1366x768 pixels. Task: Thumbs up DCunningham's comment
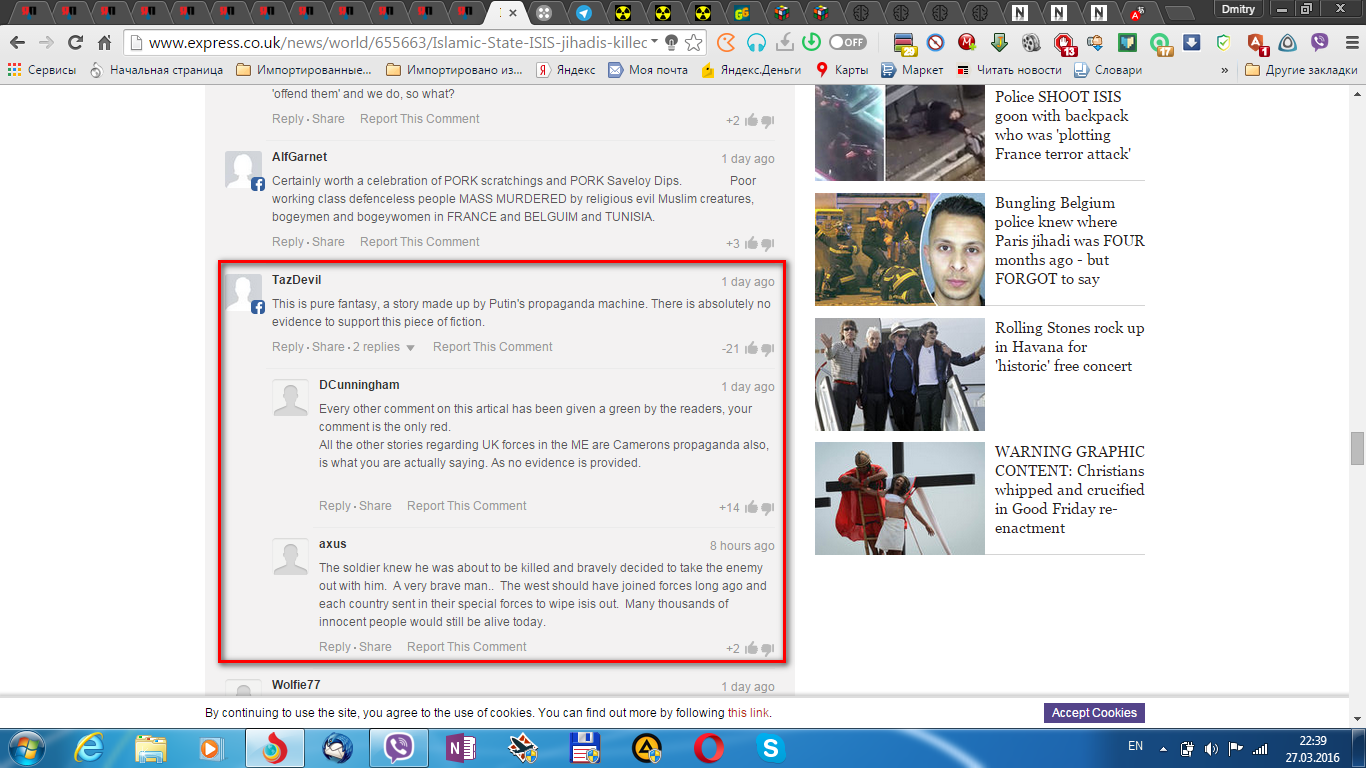(x=751, y=507)
